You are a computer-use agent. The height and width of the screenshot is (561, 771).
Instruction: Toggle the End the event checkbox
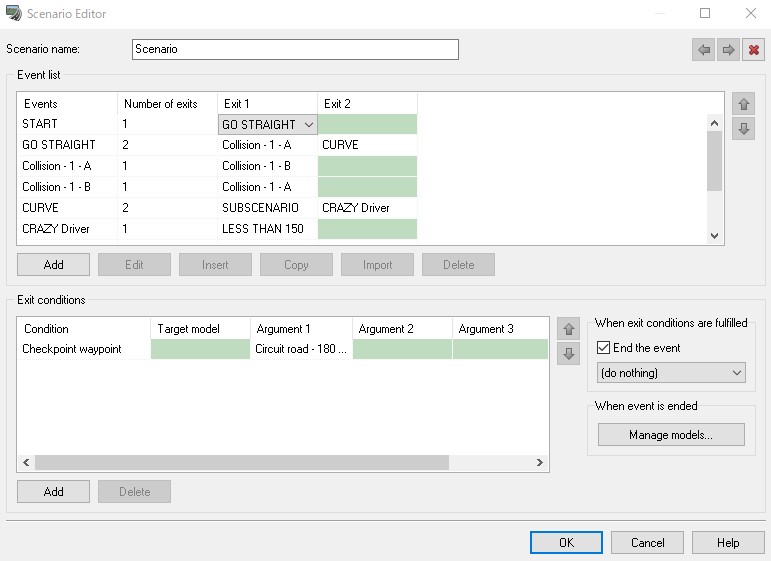pos(603,348)
